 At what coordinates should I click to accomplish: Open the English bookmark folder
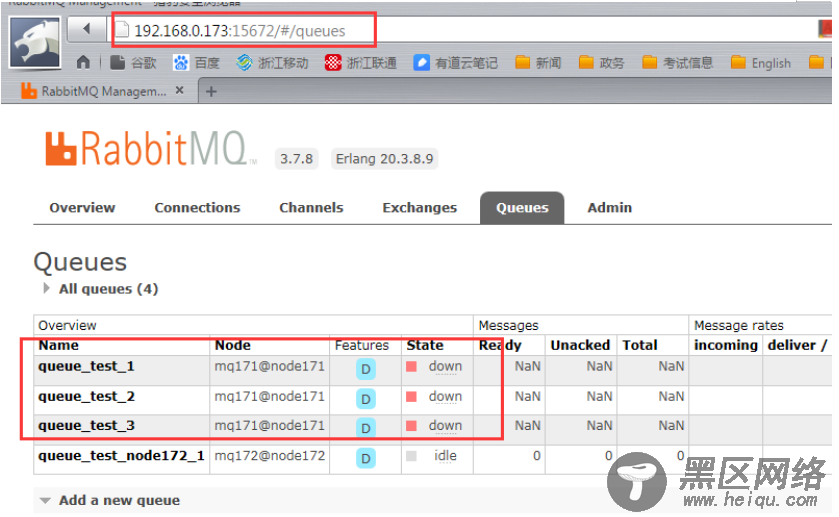coord(760,63)
